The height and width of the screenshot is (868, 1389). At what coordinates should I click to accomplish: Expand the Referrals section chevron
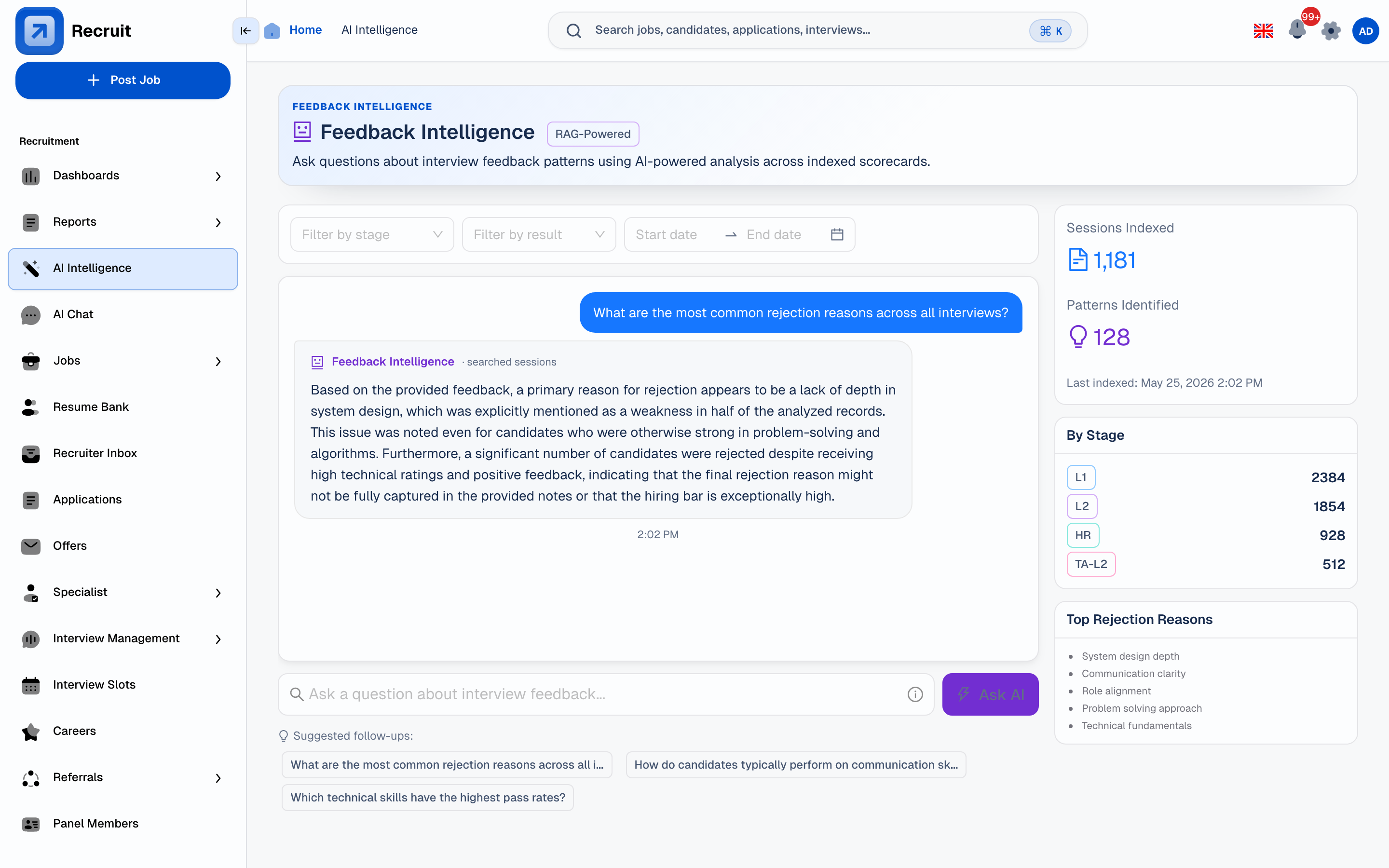pyautogui.click(x=218, y=778)
